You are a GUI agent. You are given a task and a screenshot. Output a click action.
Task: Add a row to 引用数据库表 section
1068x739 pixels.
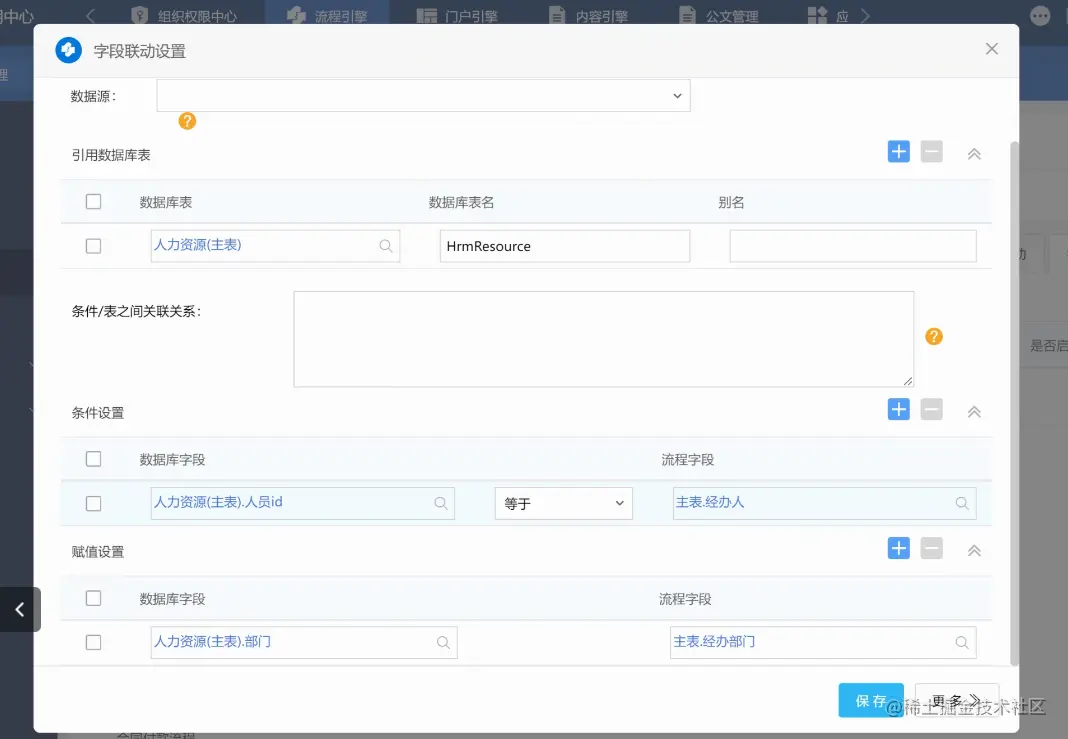point(898,151)
